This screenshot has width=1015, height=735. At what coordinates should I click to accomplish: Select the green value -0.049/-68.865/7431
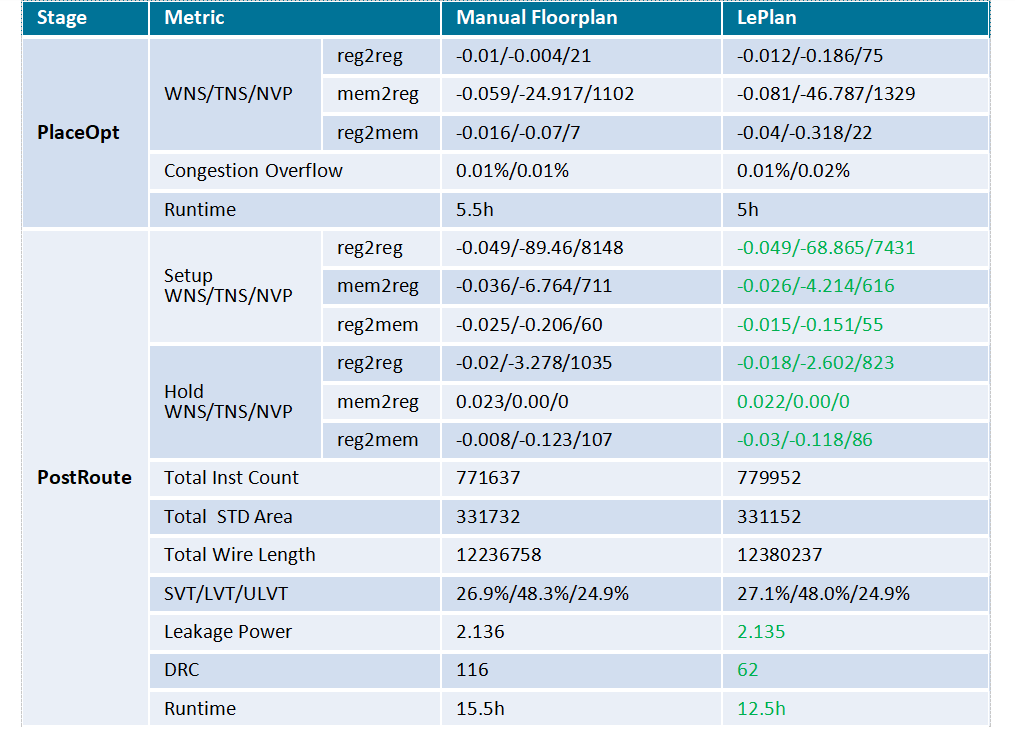point(826,248)
